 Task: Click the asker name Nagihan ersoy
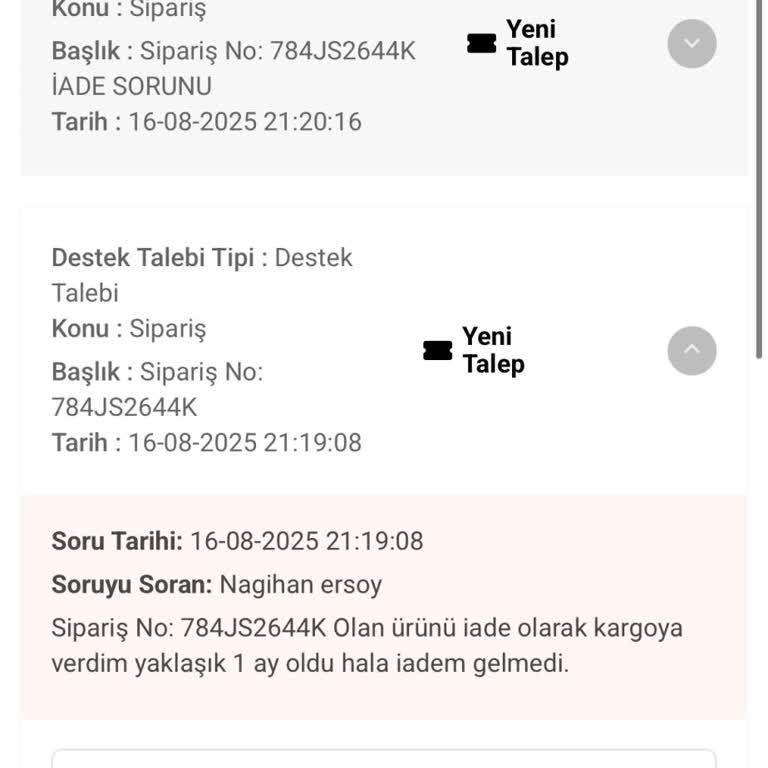[x=301, y=584]
